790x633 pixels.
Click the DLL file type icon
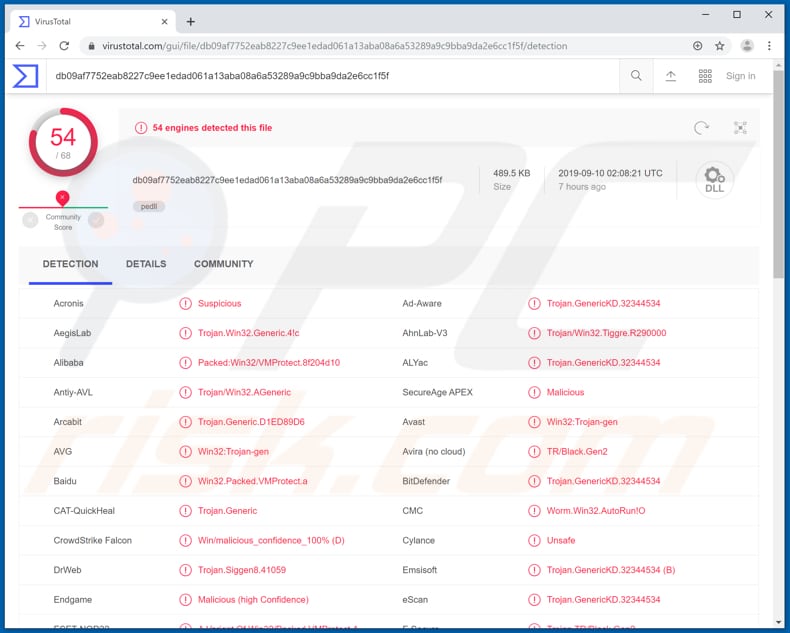[714, 180]
